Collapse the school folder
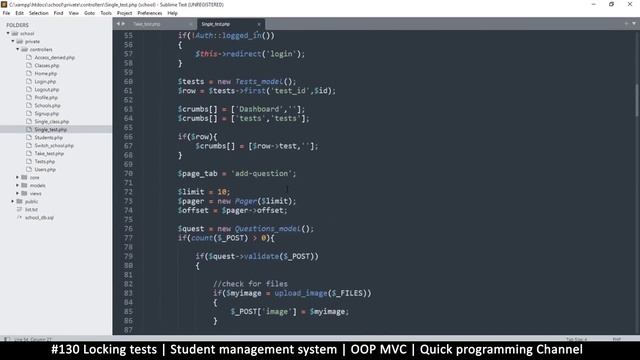This screenshot has height=360, width=640. point(8,33)
